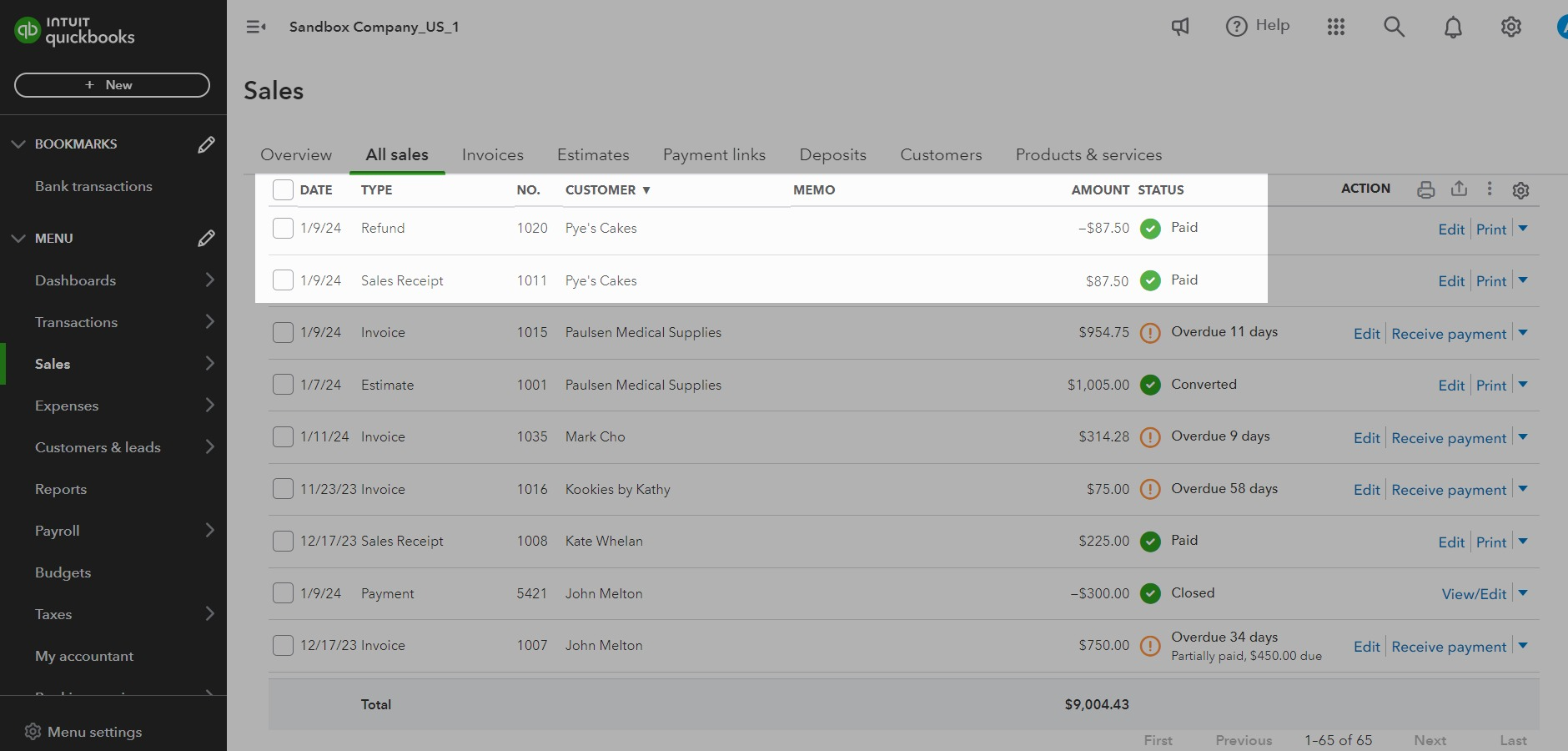Switch to the Estimates tab
The image size is (1568, 751).
pyautogui.click(x=593, y=155)
